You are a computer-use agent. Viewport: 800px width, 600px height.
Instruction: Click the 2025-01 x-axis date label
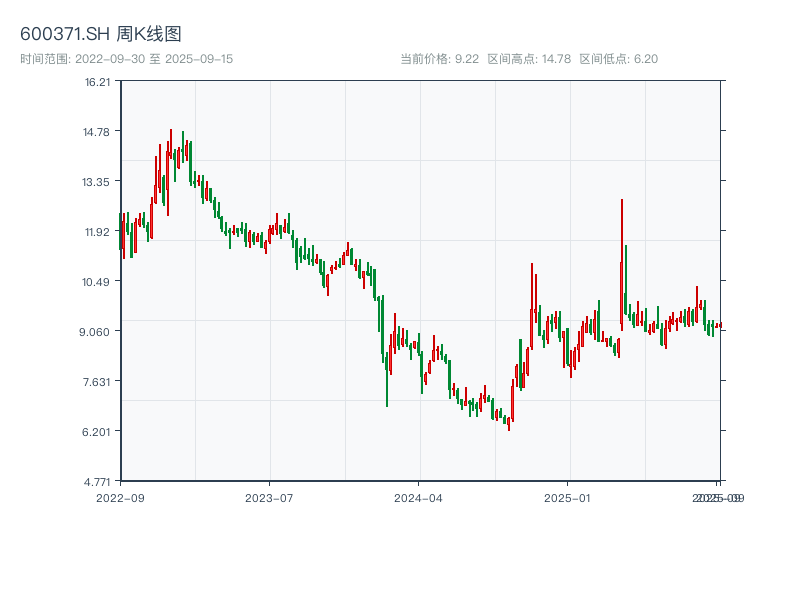(569, 497)
